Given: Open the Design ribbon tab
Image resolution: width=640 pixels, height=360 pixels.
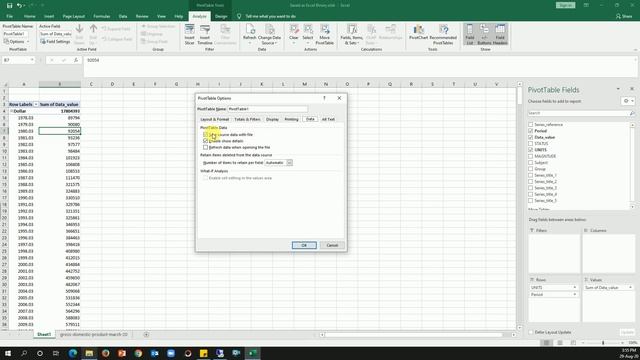Looking at the screenshot, I should (221, 16).
